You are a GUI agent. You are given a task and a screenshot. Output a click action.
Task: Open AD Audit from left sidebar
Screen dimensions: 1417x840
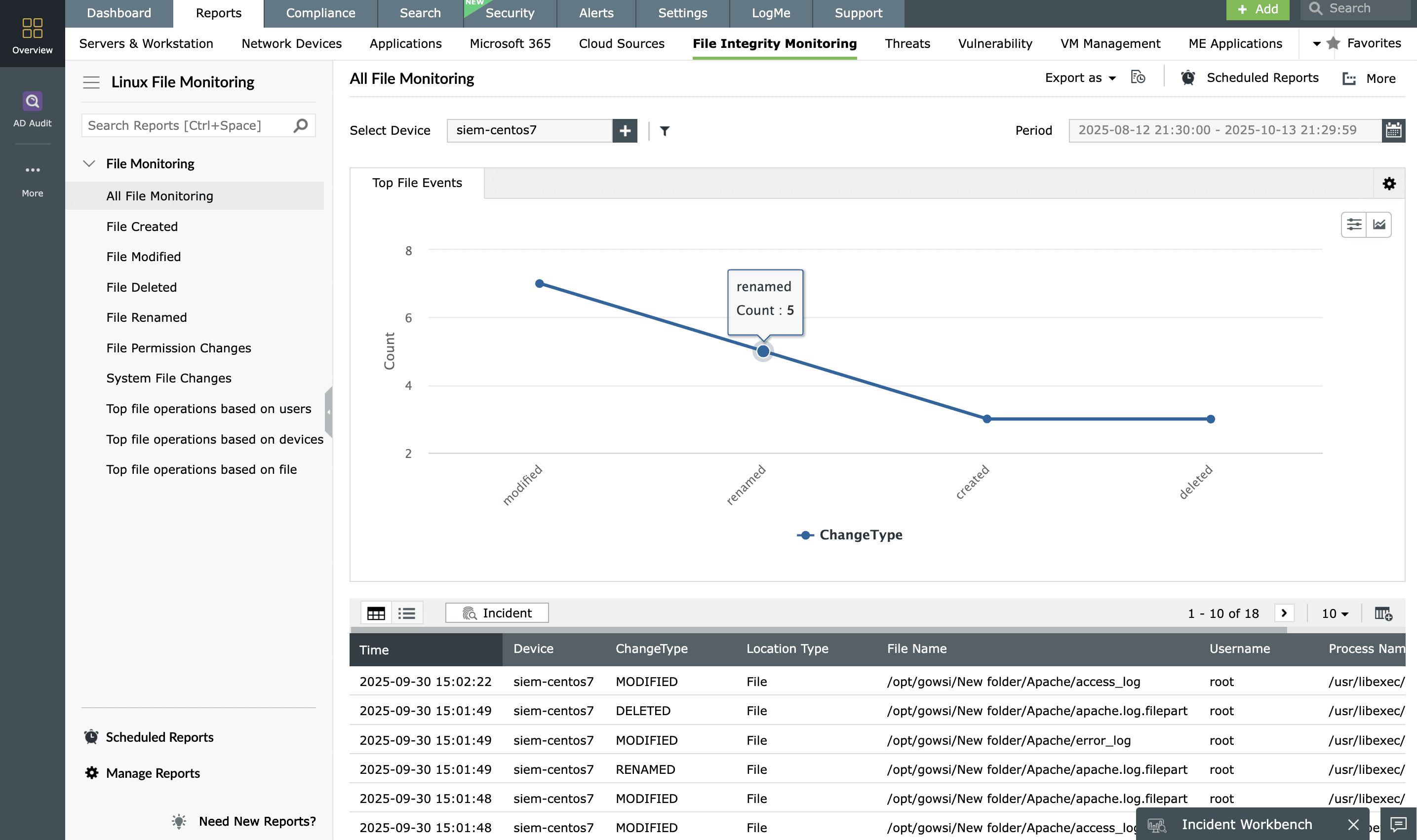(x=32, y=109)
